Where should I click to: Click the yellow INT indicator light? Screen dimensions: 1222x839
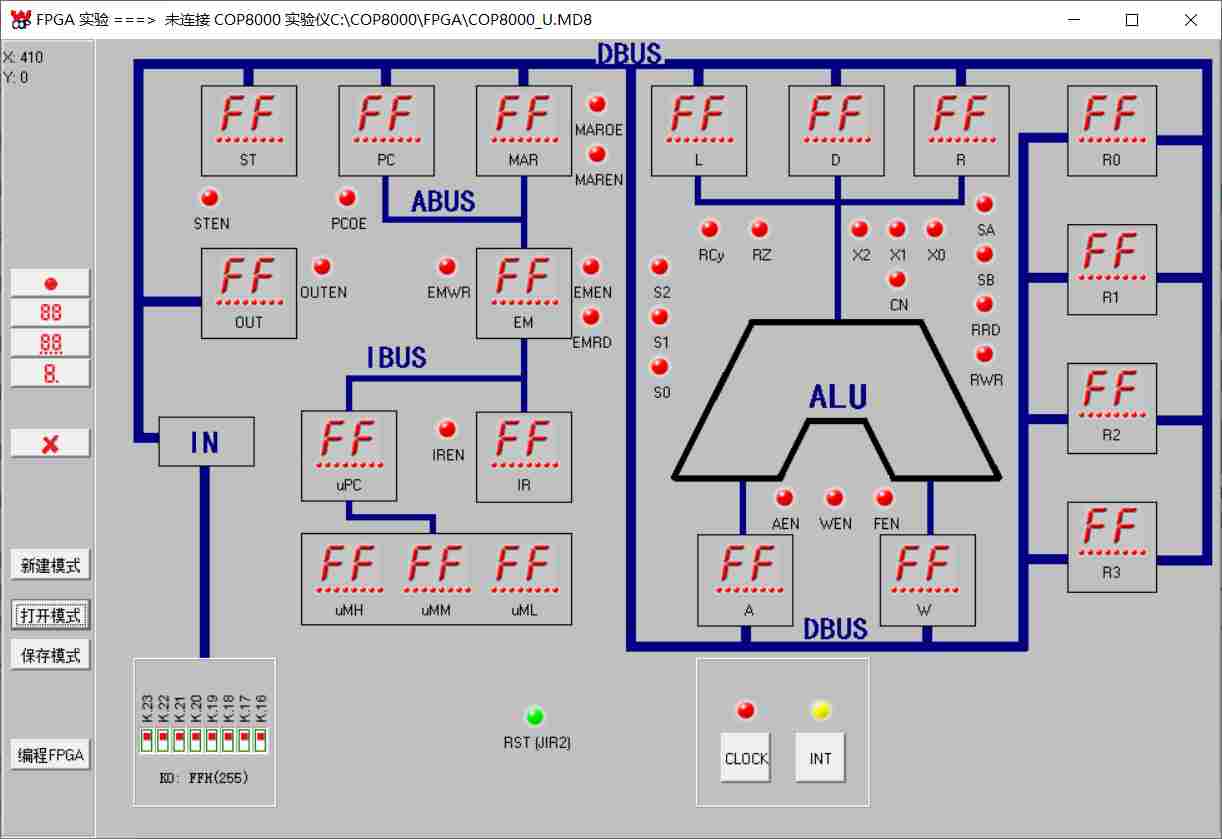(820, 710)
